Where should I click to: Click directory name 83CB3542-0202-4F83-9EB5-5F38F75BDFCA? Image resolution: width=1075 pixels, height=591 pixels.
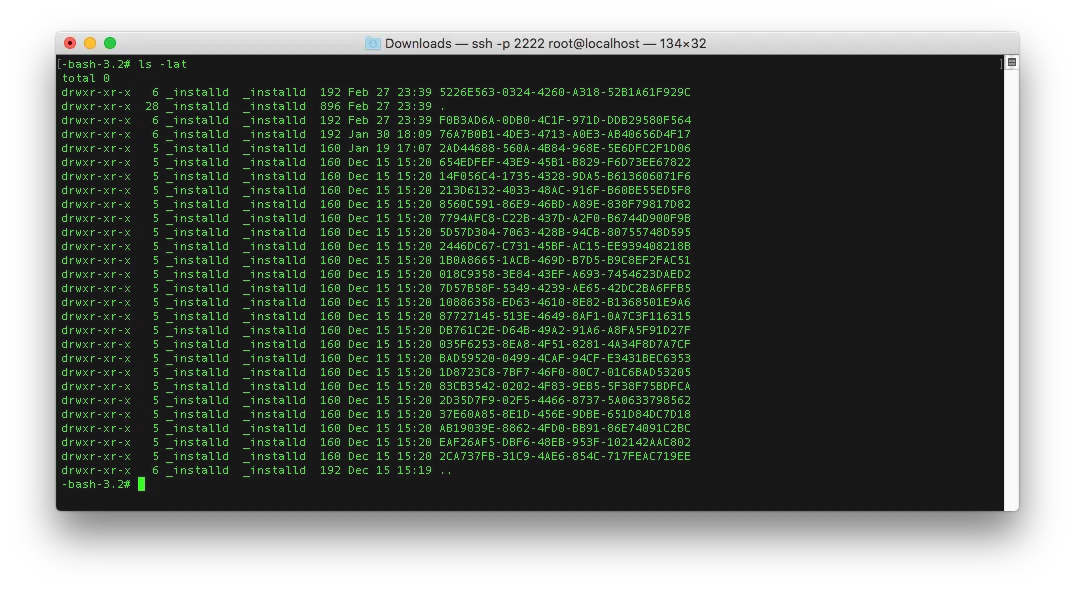tap(565, 386)
